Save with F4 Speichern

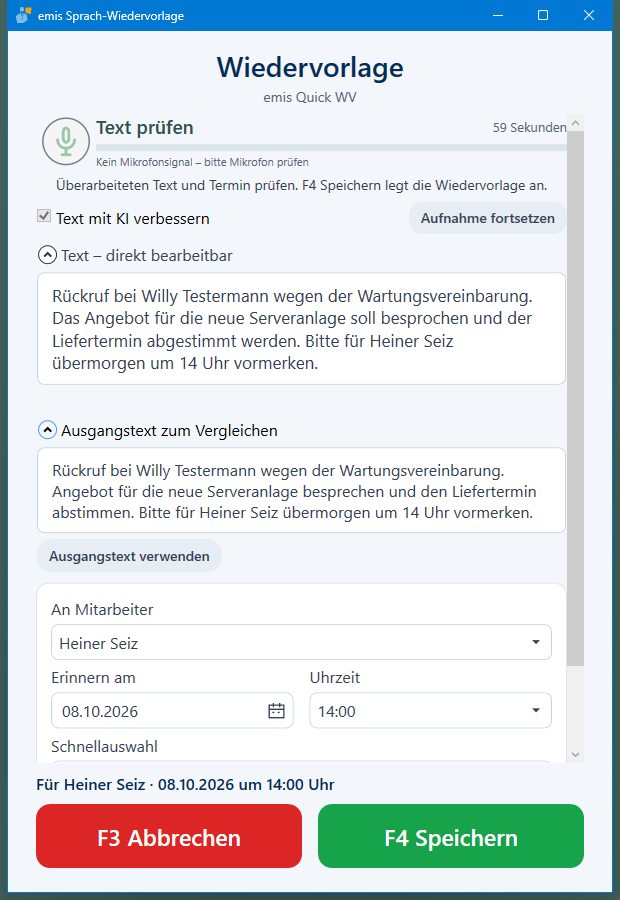point(451,836)
